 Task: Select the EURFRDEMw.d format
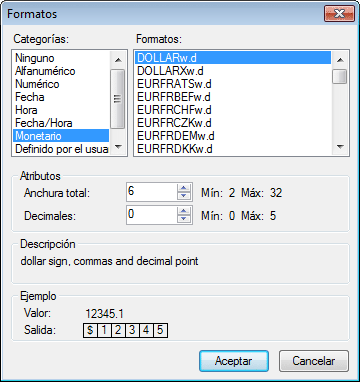pyautogui.click(x=233, y=136)
